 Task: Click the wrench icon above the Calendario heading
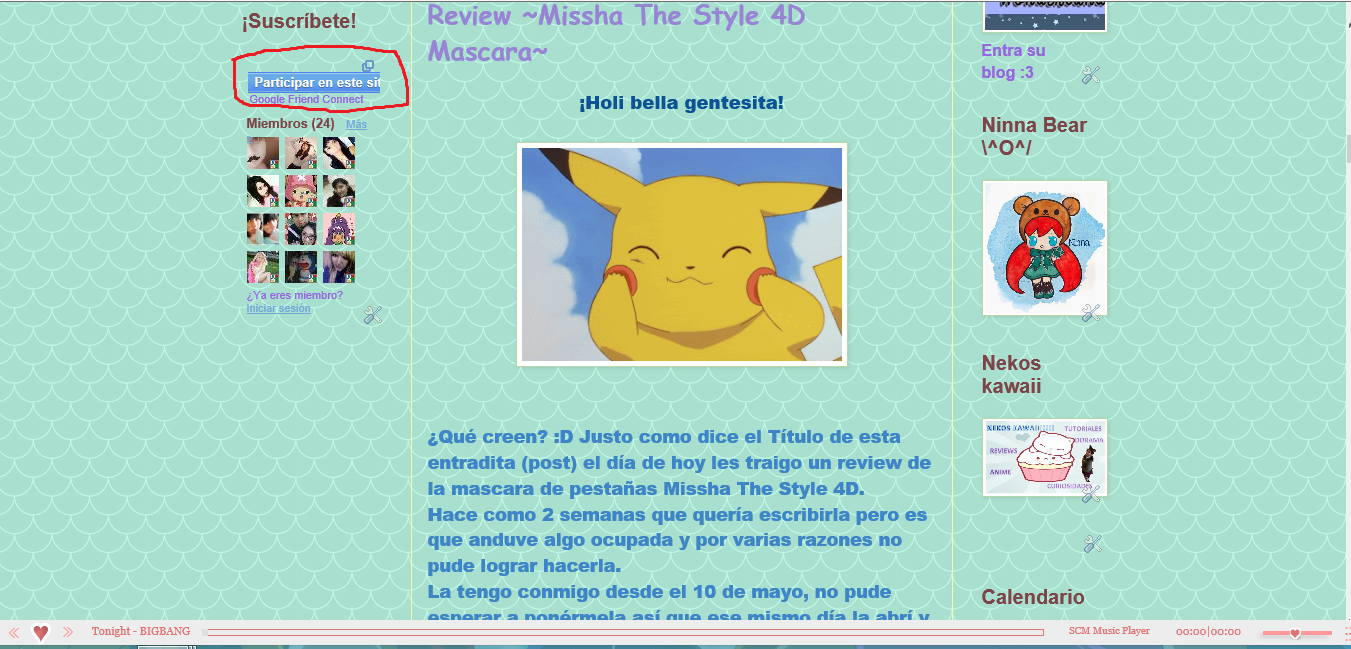(1092, 544)
